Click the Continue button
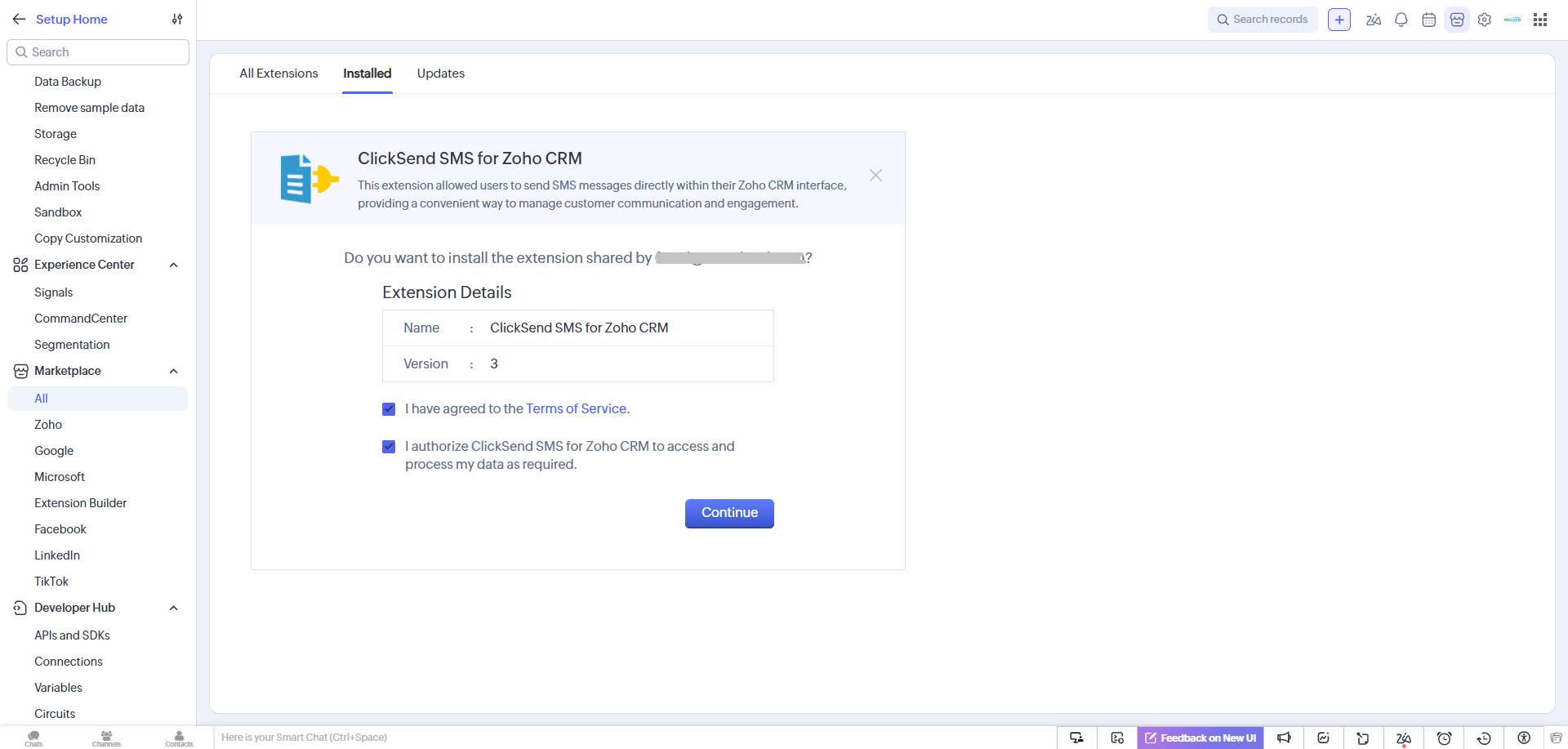This screenshot has height=749, width=1568. click(x=729, y=513)
